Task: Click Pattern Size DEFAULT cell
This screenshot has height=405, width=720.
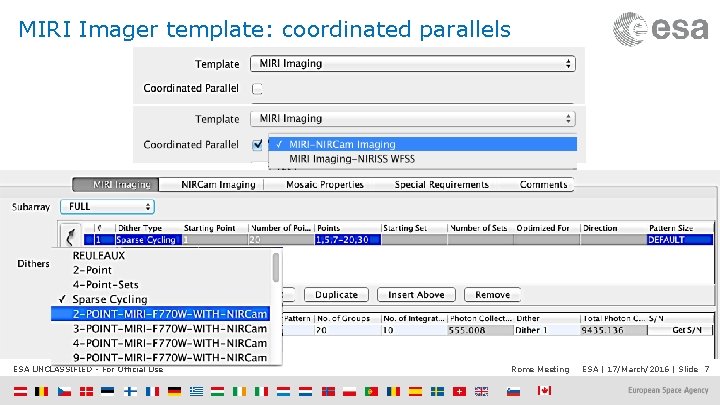Action: 680,240
